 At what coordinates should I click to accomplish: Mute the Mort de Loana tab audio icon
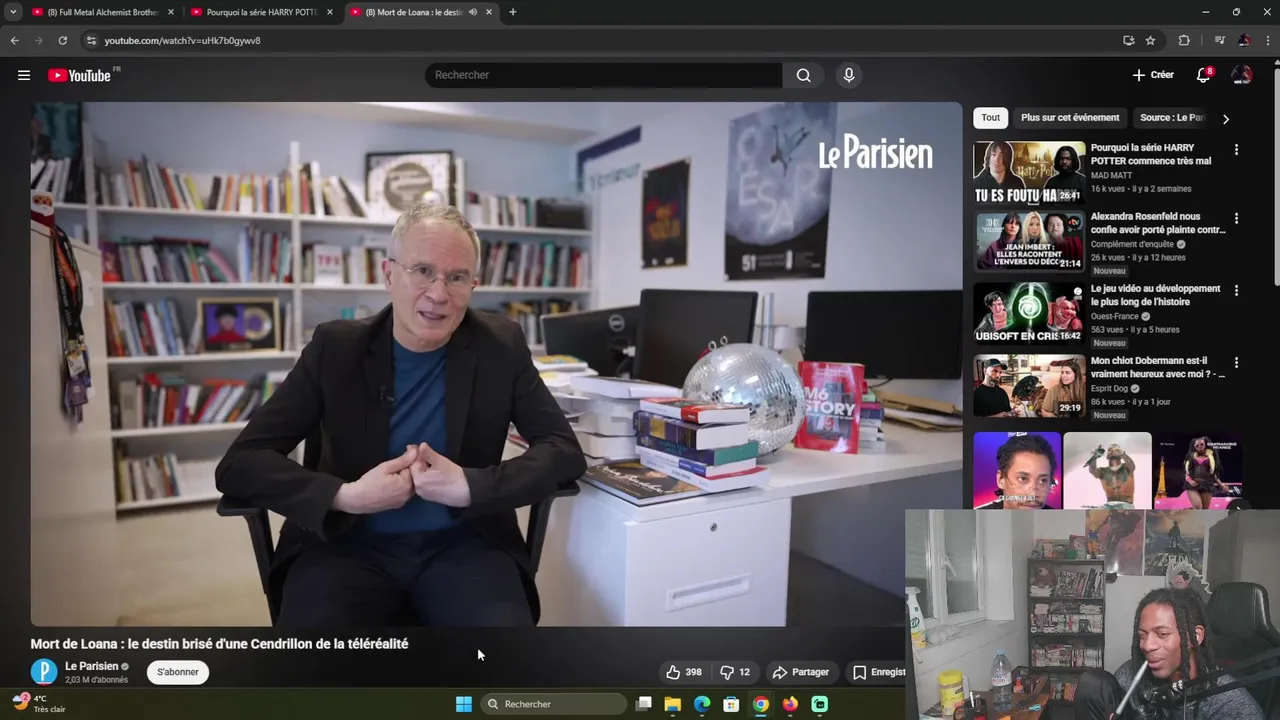click(x=473, y=12)
